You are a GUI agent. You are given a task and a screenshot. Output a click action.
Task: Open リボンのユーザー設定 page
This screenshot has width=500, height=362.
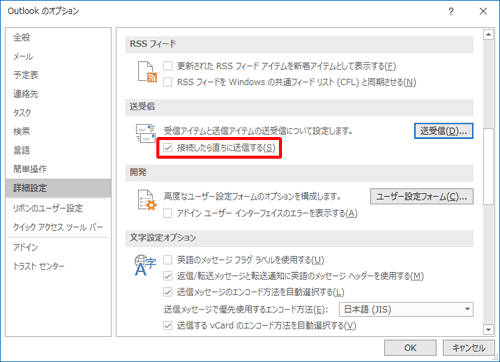(x=58, y=208)
